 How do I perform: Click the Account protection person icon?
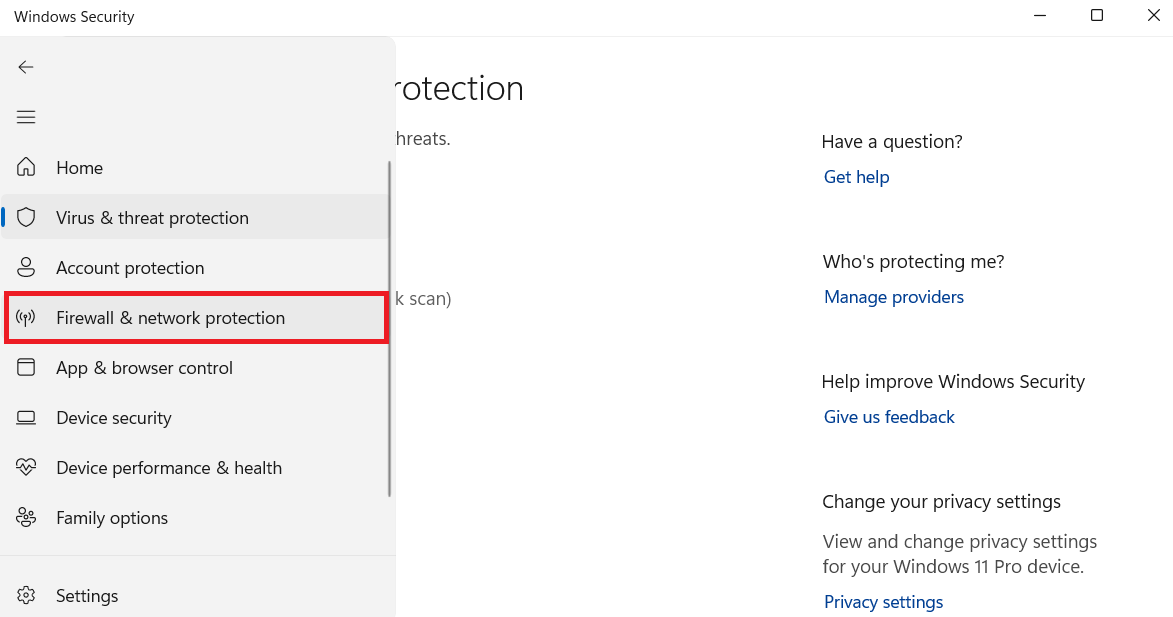click(x=26, y=267)
